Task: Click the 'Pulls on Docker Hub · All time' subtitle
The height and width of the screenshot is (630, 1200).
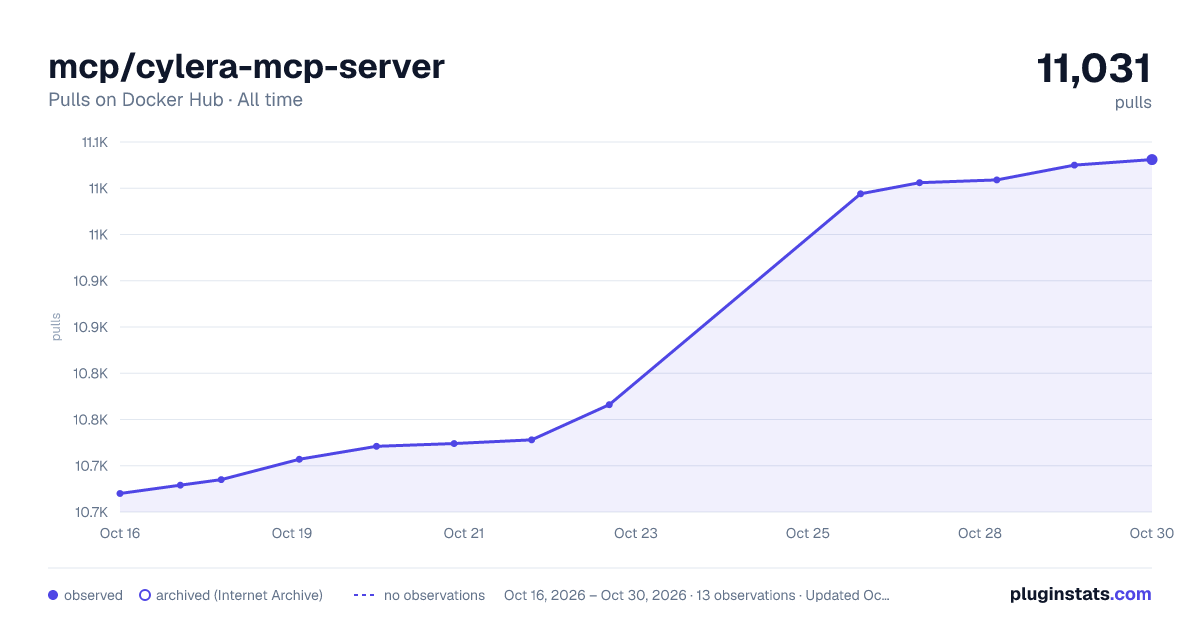Action: tap(175, 100)
